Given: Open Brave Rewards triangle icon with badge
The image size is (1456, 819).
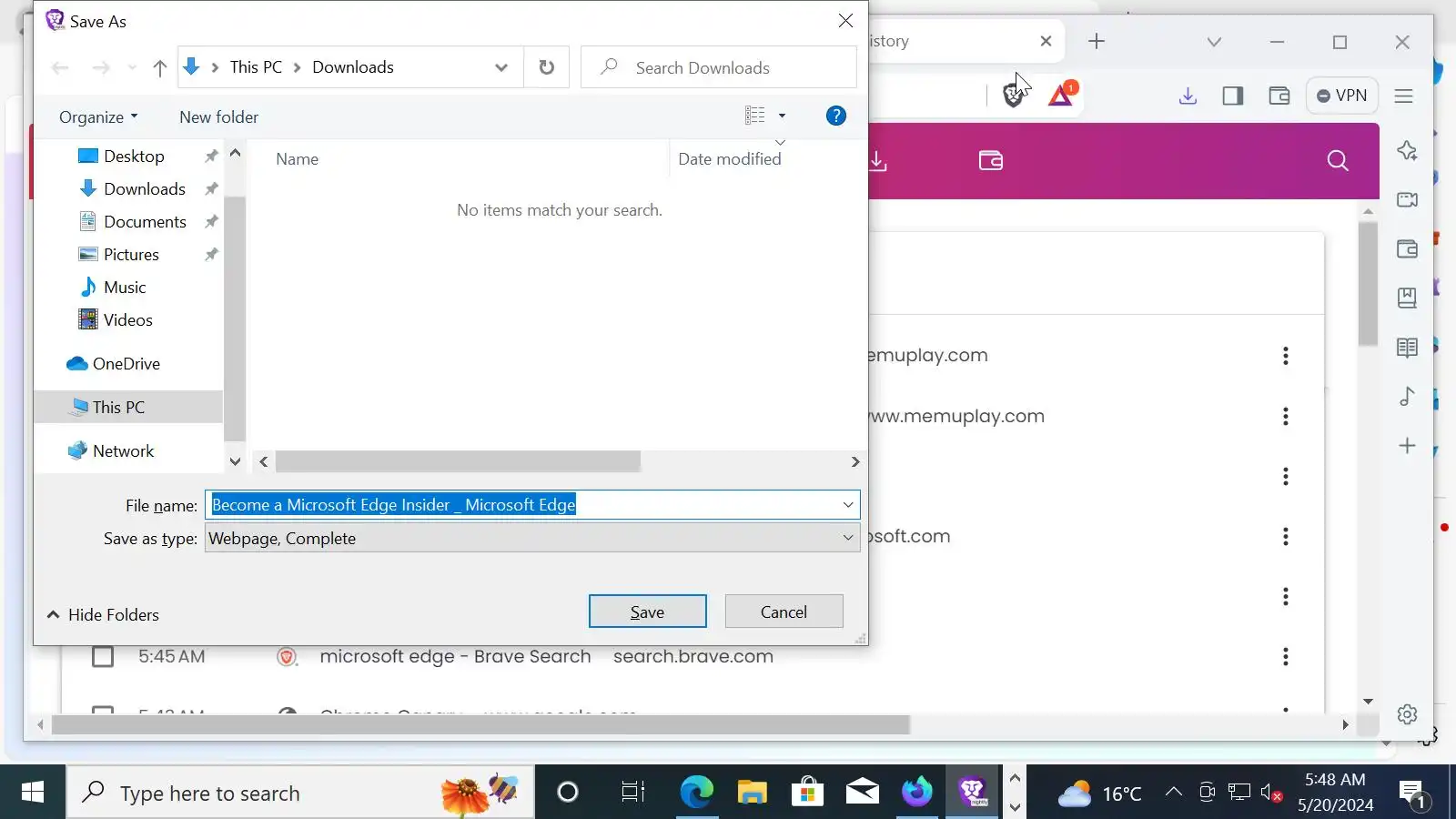Looking at the screenshot, I should pos(1061,95).
